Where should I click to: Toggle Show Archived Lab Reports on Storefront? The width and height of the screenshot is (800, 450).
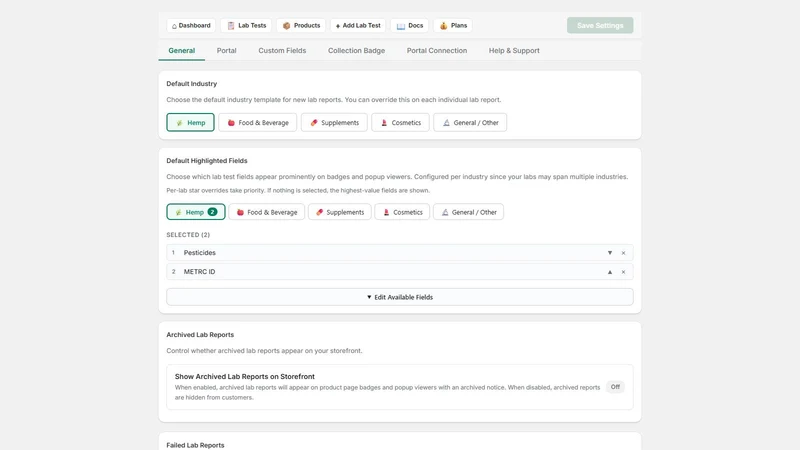(x=615, y=387)
